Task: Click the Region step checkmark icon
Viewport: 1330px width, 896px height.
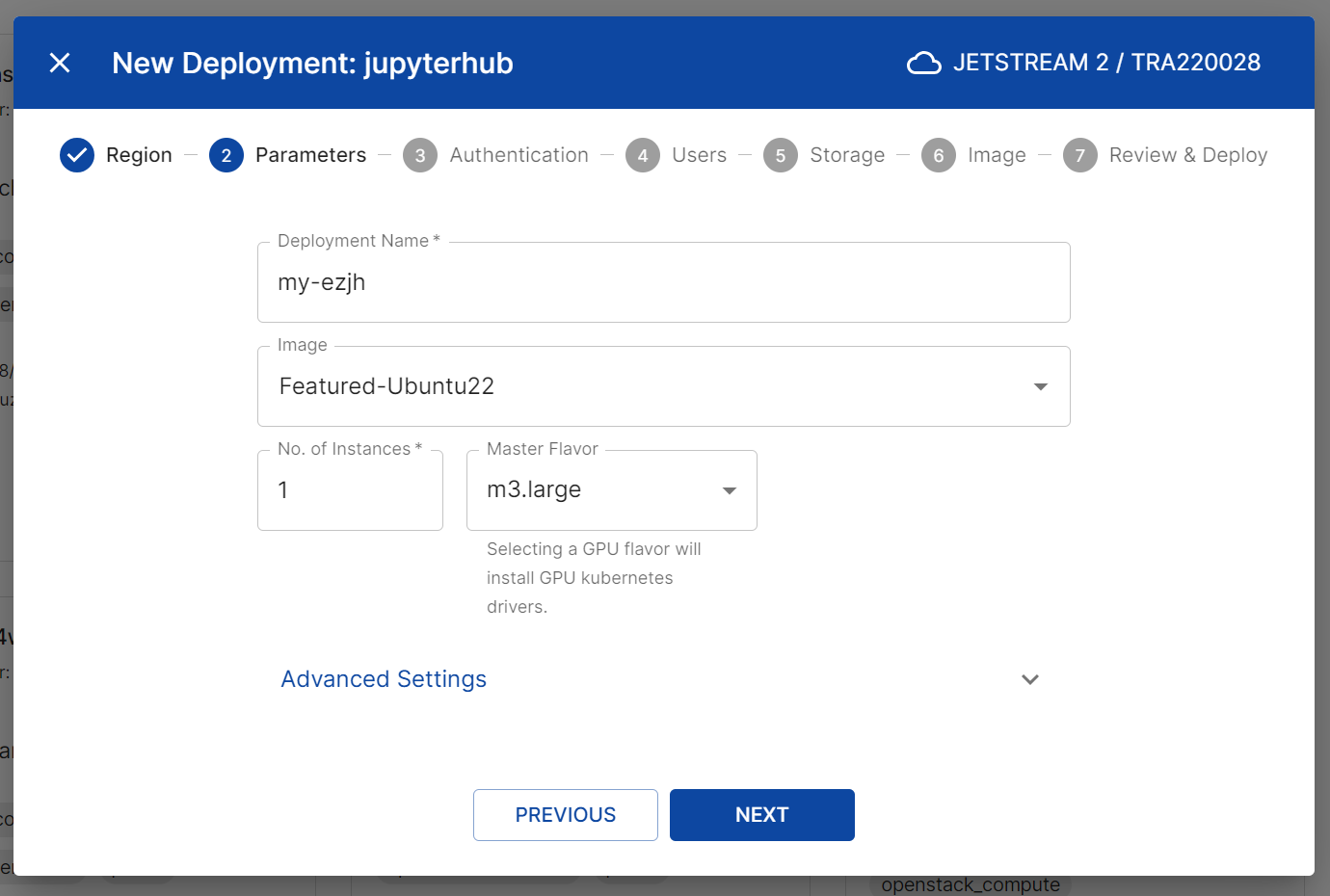Action: coord(77,155)
